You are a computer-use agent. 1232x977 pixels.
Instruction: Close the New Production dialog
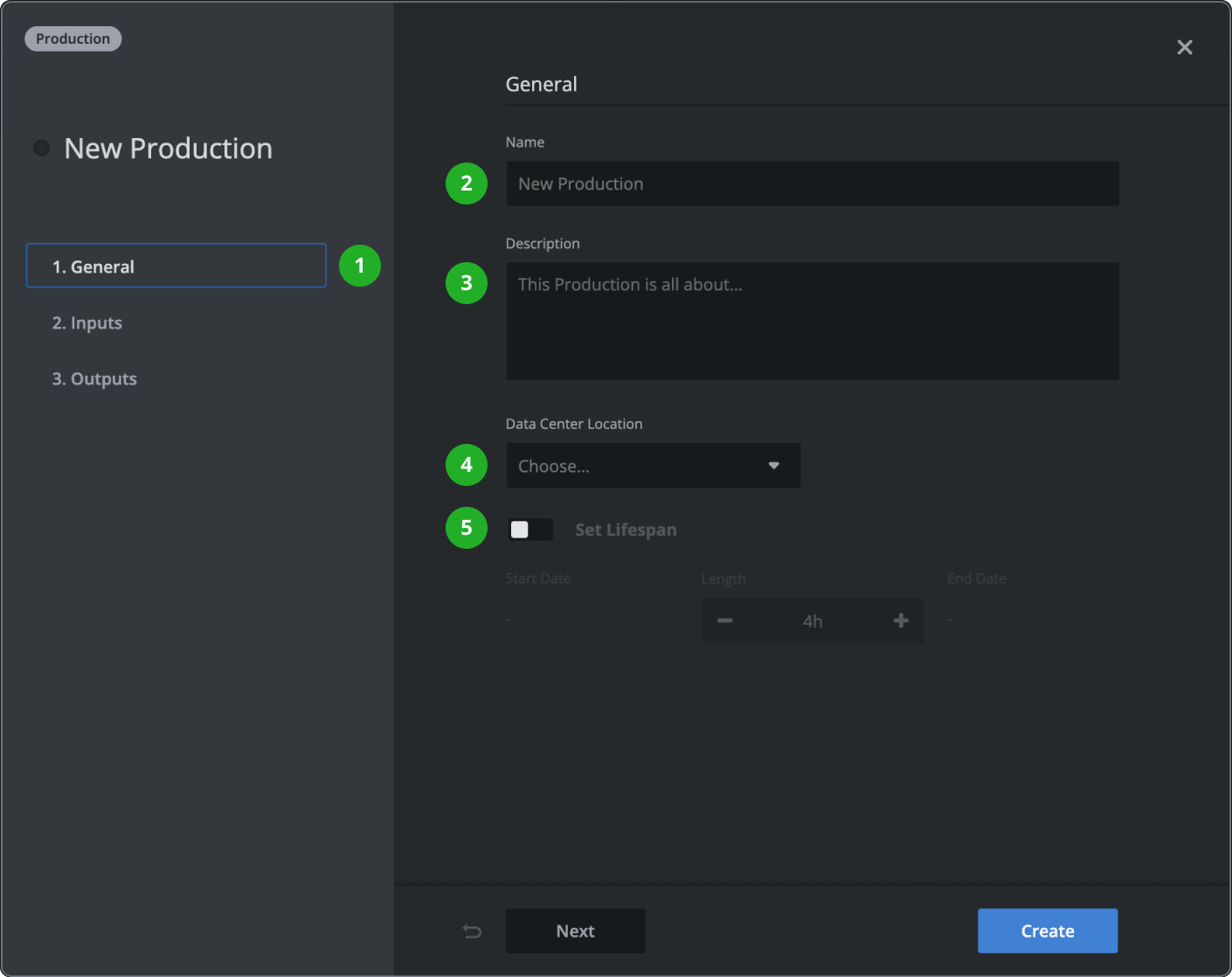[1184, 47]
